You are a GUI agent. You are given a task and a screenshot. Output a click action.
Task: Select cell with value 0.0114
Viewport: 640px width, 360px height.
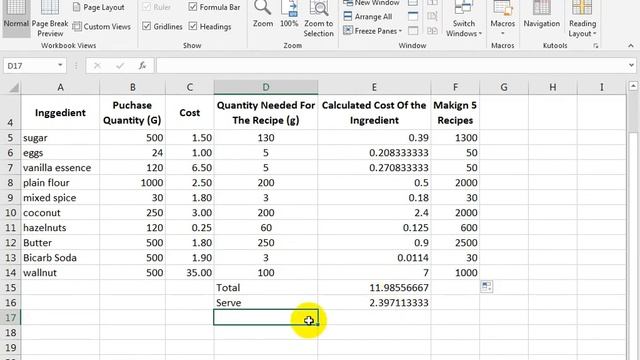coord(374,258)
